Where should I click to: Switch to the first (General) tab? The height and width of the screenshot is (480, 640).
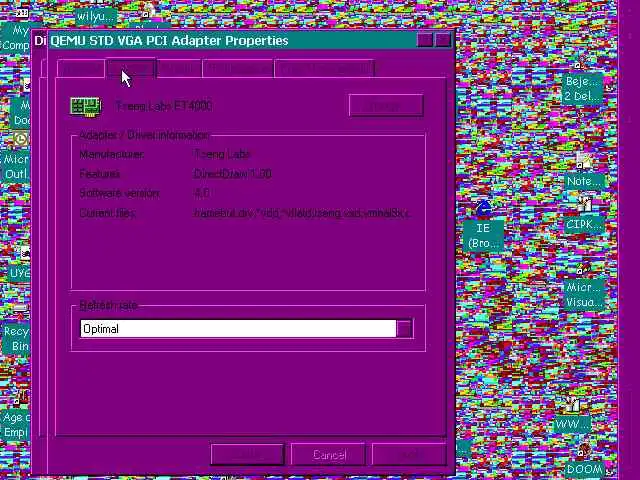[81, 69]
